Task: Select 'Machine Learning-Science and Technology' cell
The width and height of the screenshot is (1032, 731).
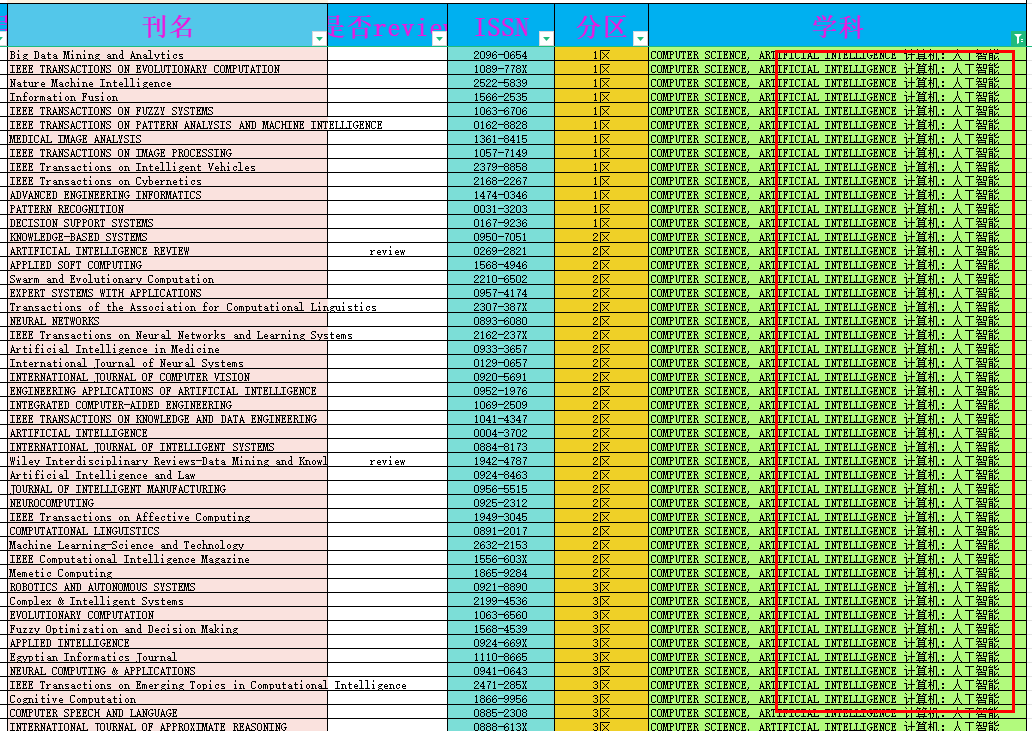Action: (x=167, y=545)
